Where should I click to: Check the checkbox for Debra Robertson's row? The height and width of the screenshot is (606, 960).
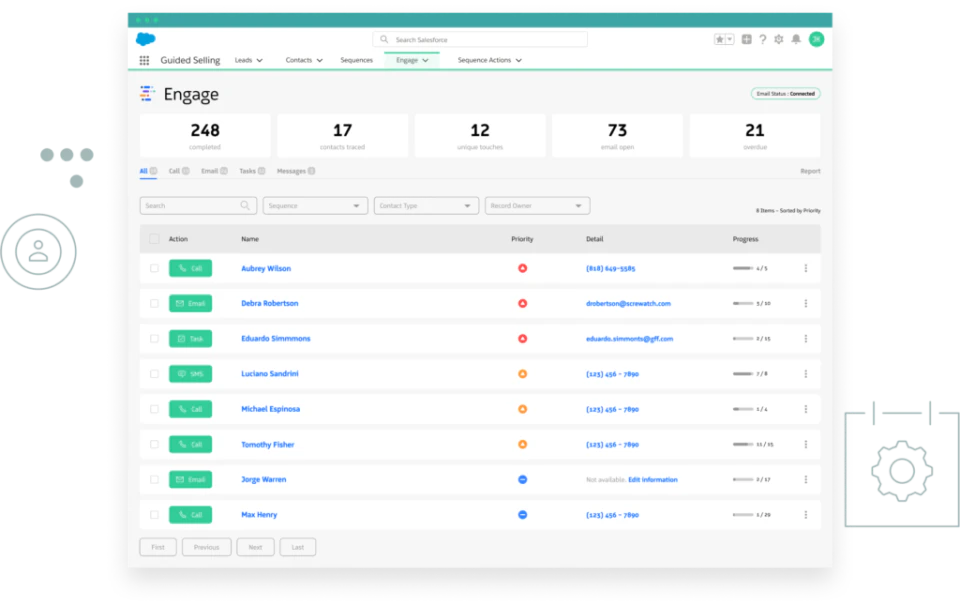coord(156,303)
